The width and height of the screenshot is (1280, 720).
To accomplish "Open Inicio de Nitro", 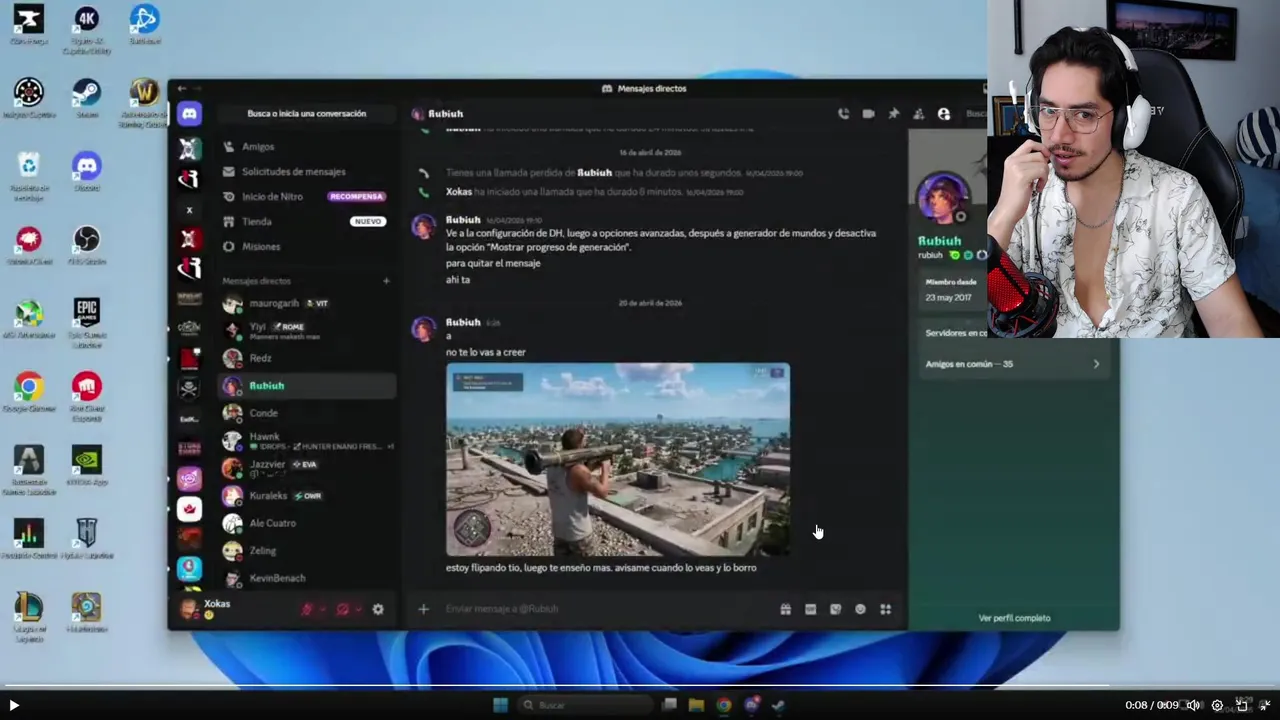I will (306, 197).
